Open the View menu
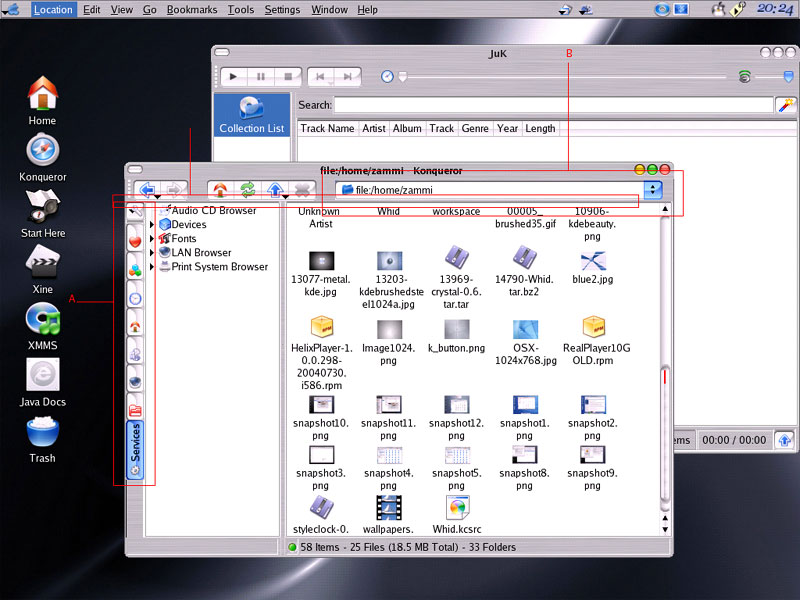This screenshot has width=800, height=600. pos(121,9)
